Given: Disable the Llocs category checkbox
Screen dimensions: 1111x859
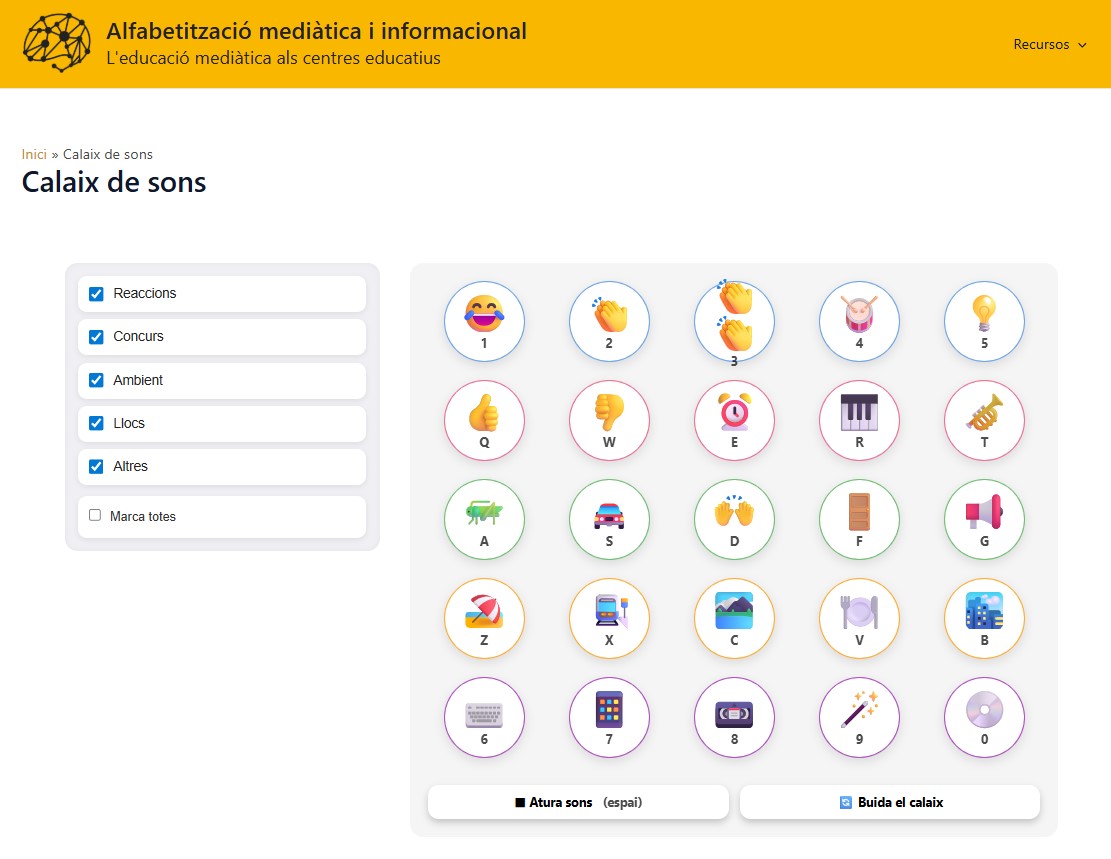Looking at the screenshot, I should 96,423.
